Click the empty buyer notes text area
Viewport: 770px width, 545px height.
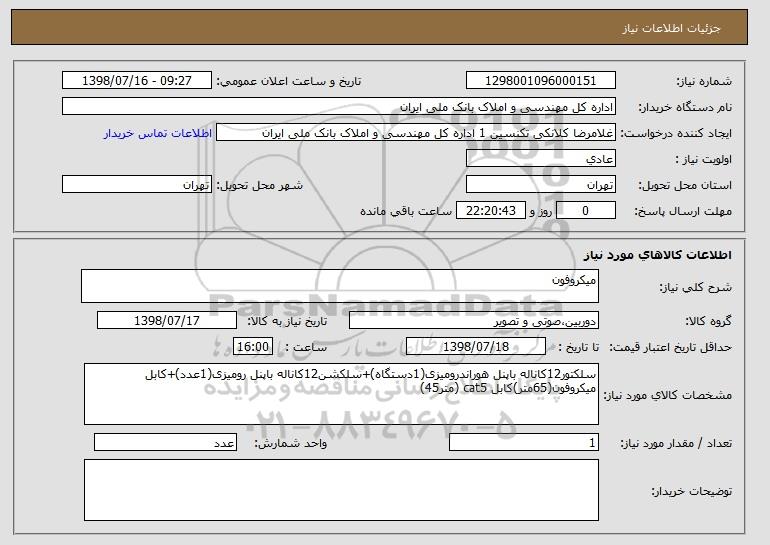click(341, 490)
